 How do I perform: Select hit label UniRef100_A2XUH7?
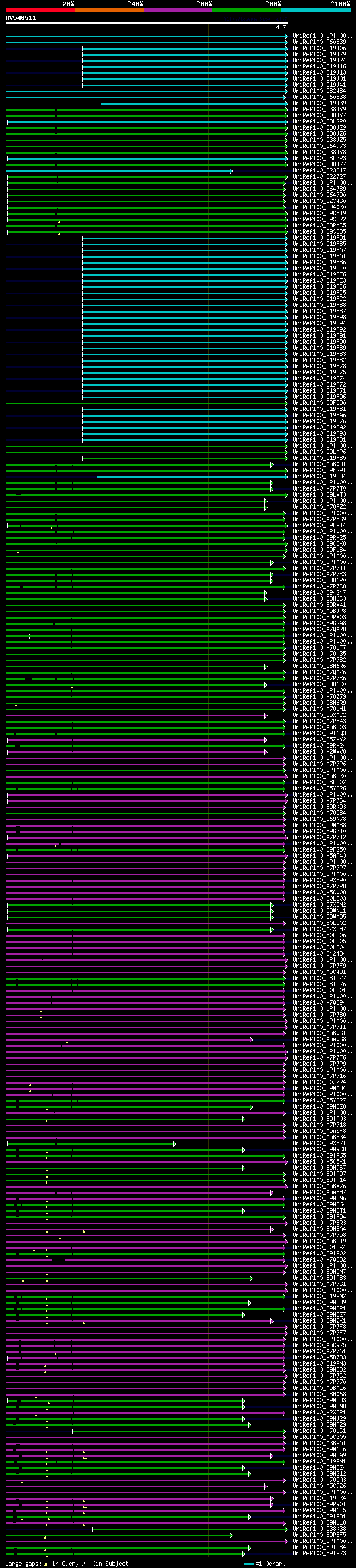pyautogui.click(x=319, y=929)
